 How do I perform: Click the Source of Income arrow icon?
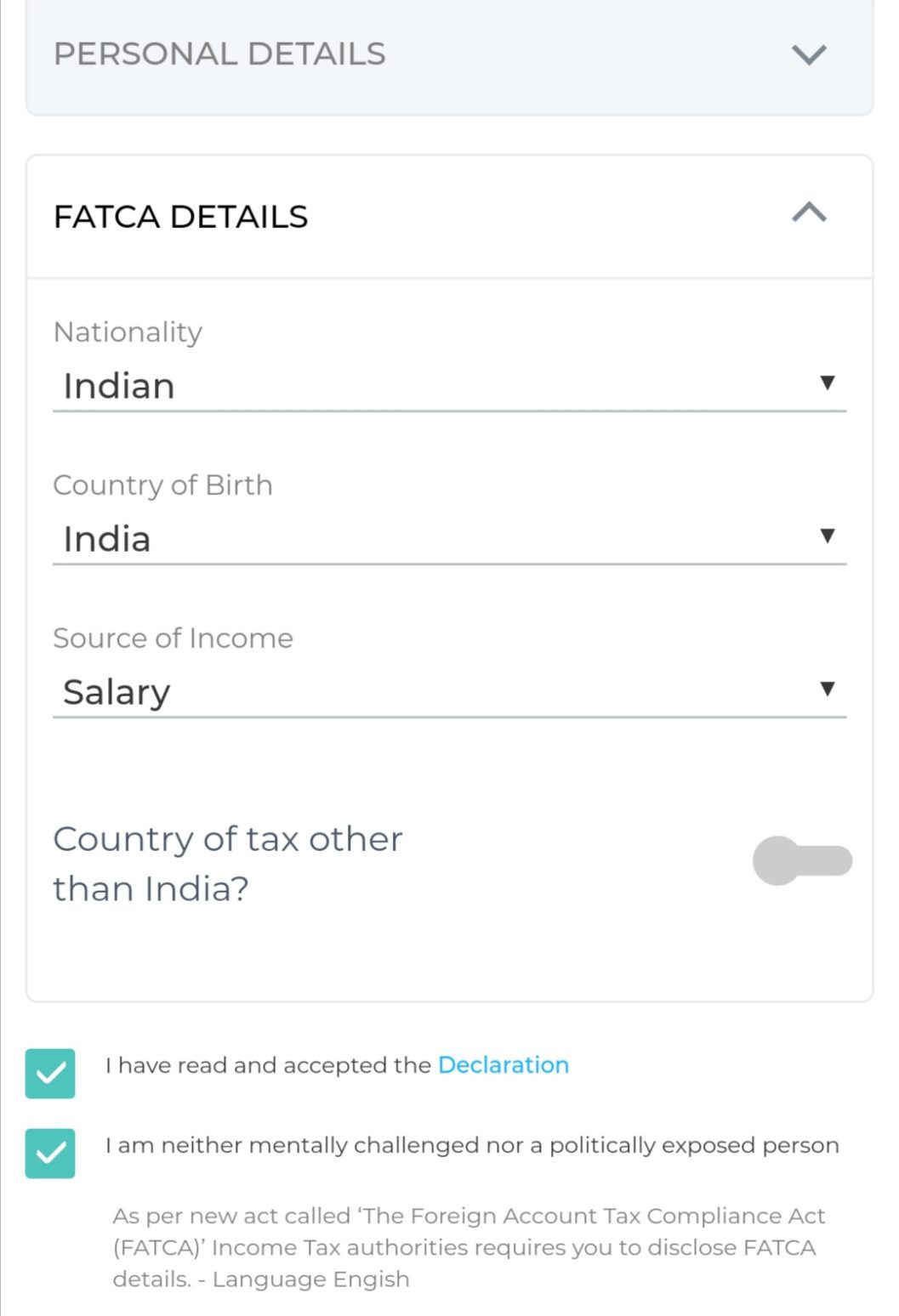point(827,689)
